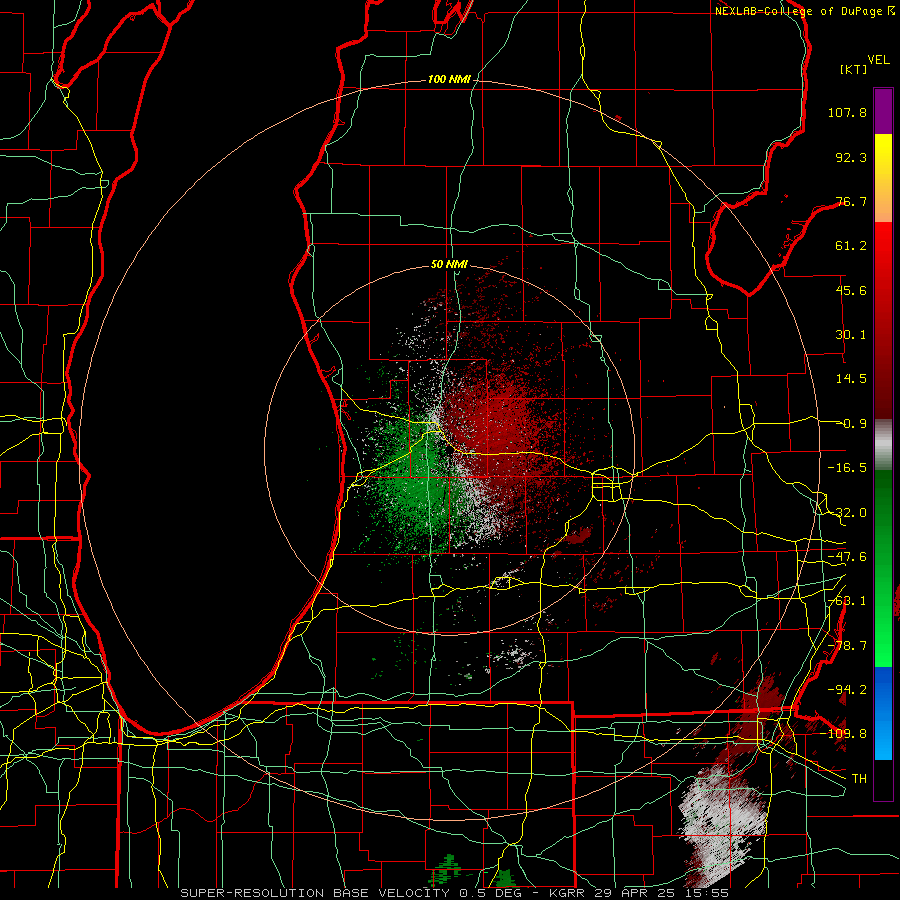The image size is (900, 900).
Task: Click the 76.7 velocity scale value
Action: point(851,201)
